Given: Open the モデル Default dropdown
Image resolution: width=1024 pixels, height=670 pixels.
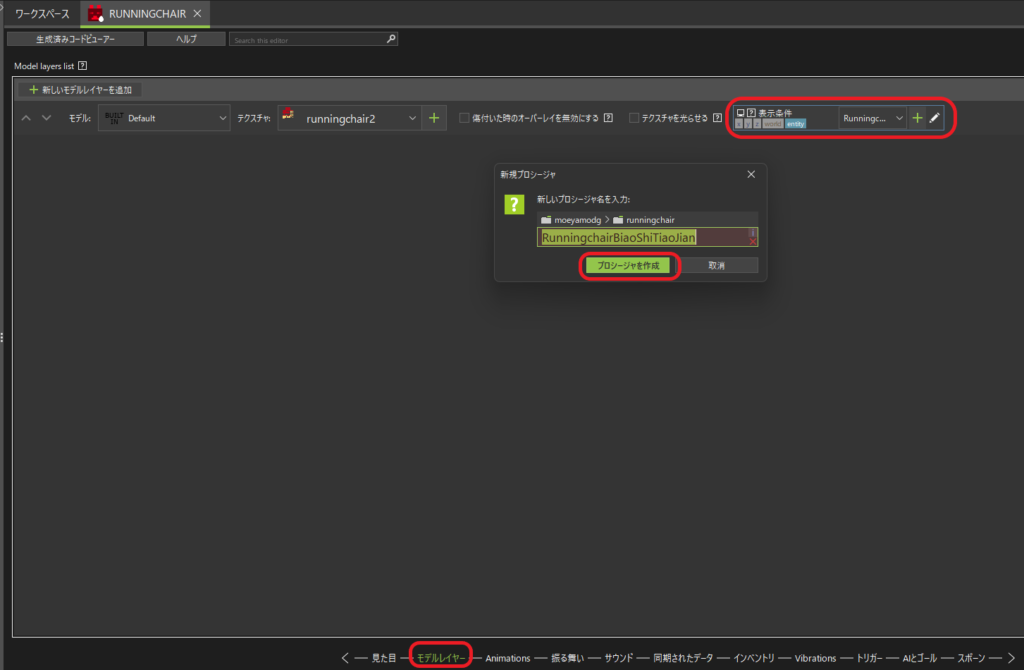Looking at the screenshot, I should (165, 118).
